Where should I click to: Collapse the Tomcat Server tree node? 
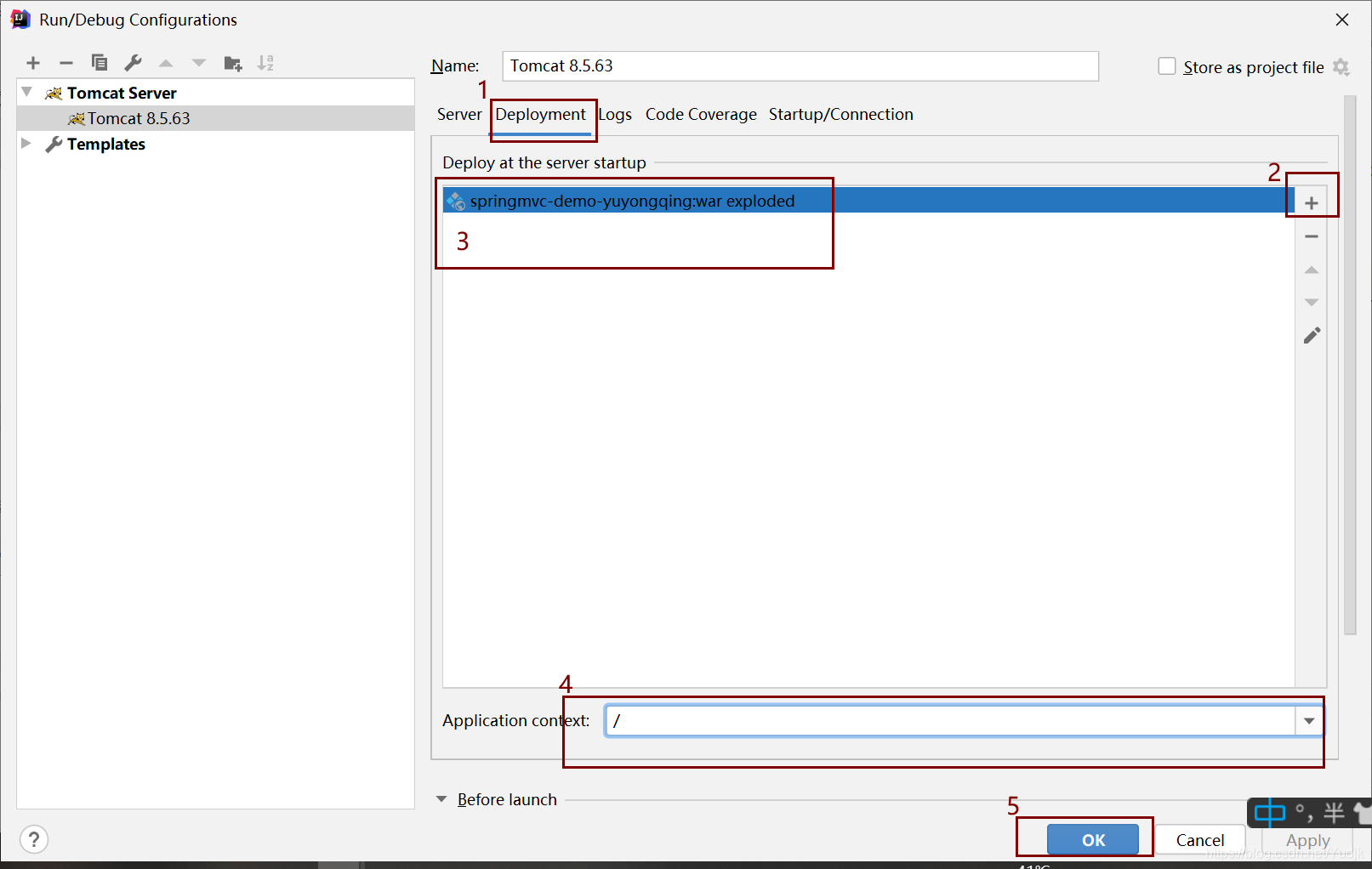pyautogui.click(x=27, y=92)
